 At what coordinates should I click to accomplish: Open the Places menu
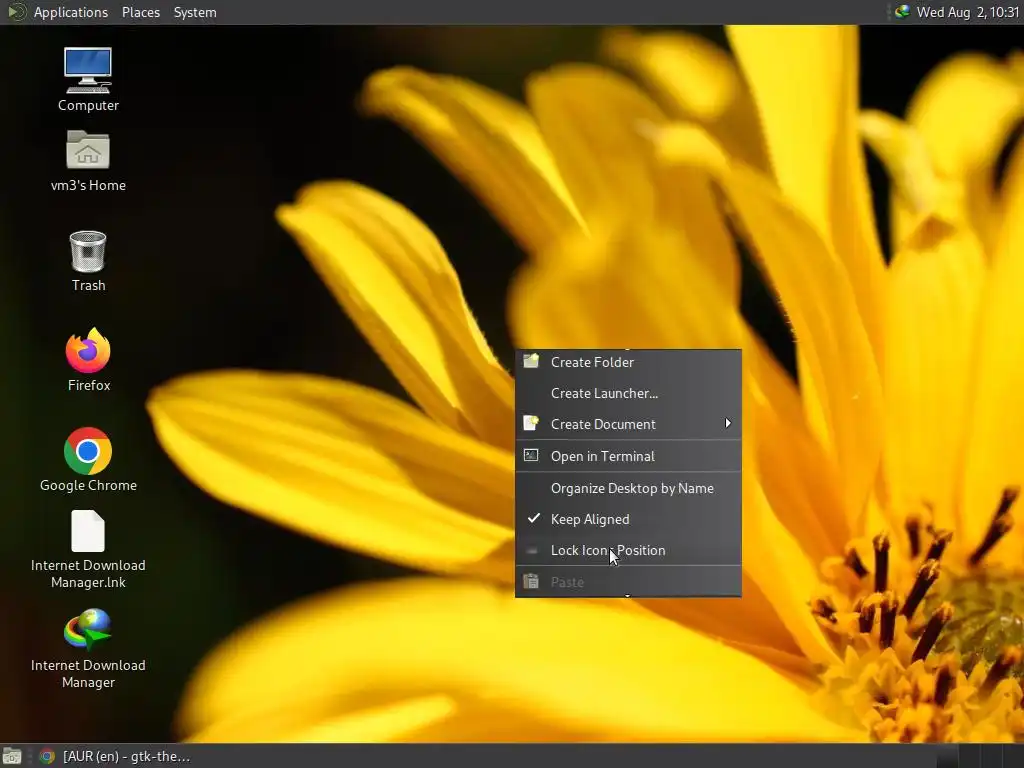click(x=140, y=12)
